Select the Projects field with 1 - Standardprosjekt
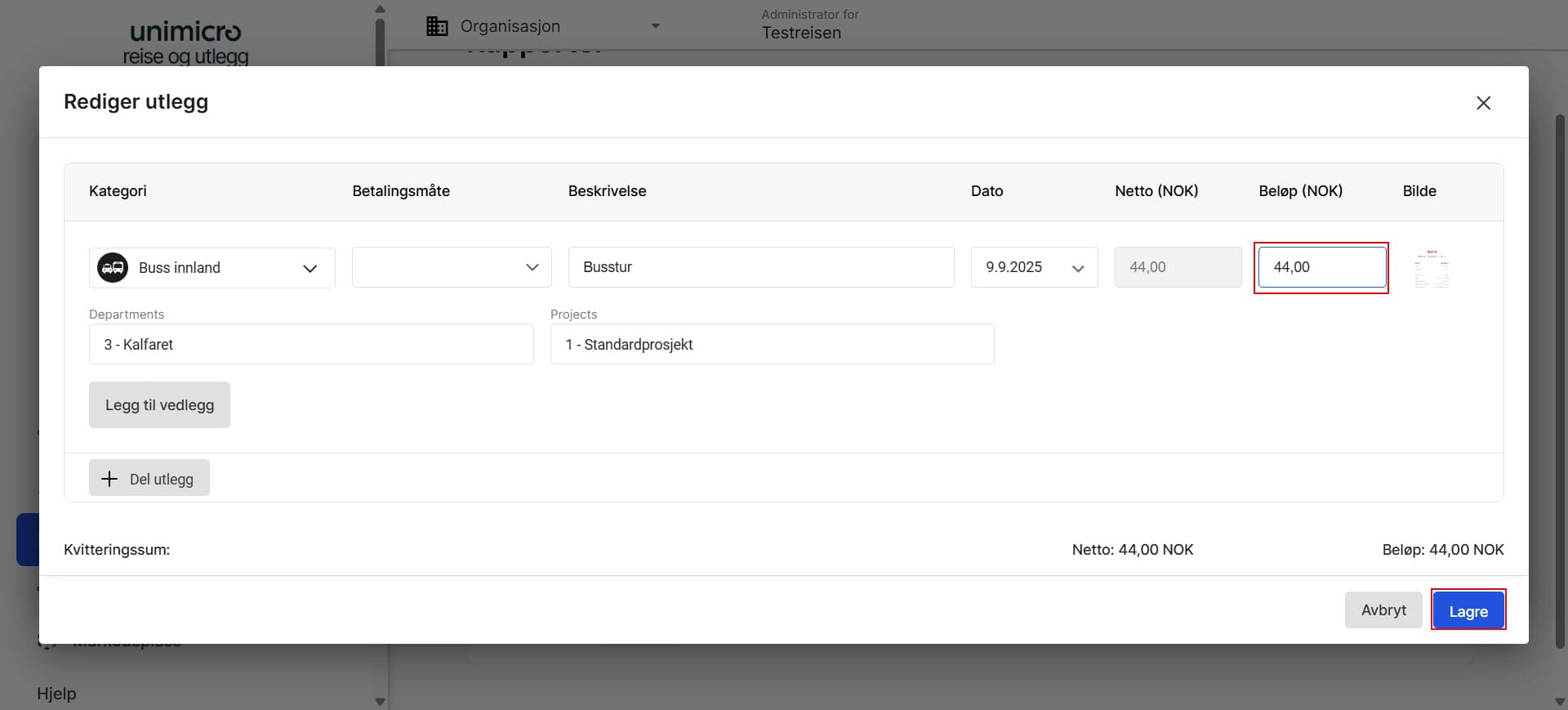This screenshot has height=710, width=1568. click(772, 344)
